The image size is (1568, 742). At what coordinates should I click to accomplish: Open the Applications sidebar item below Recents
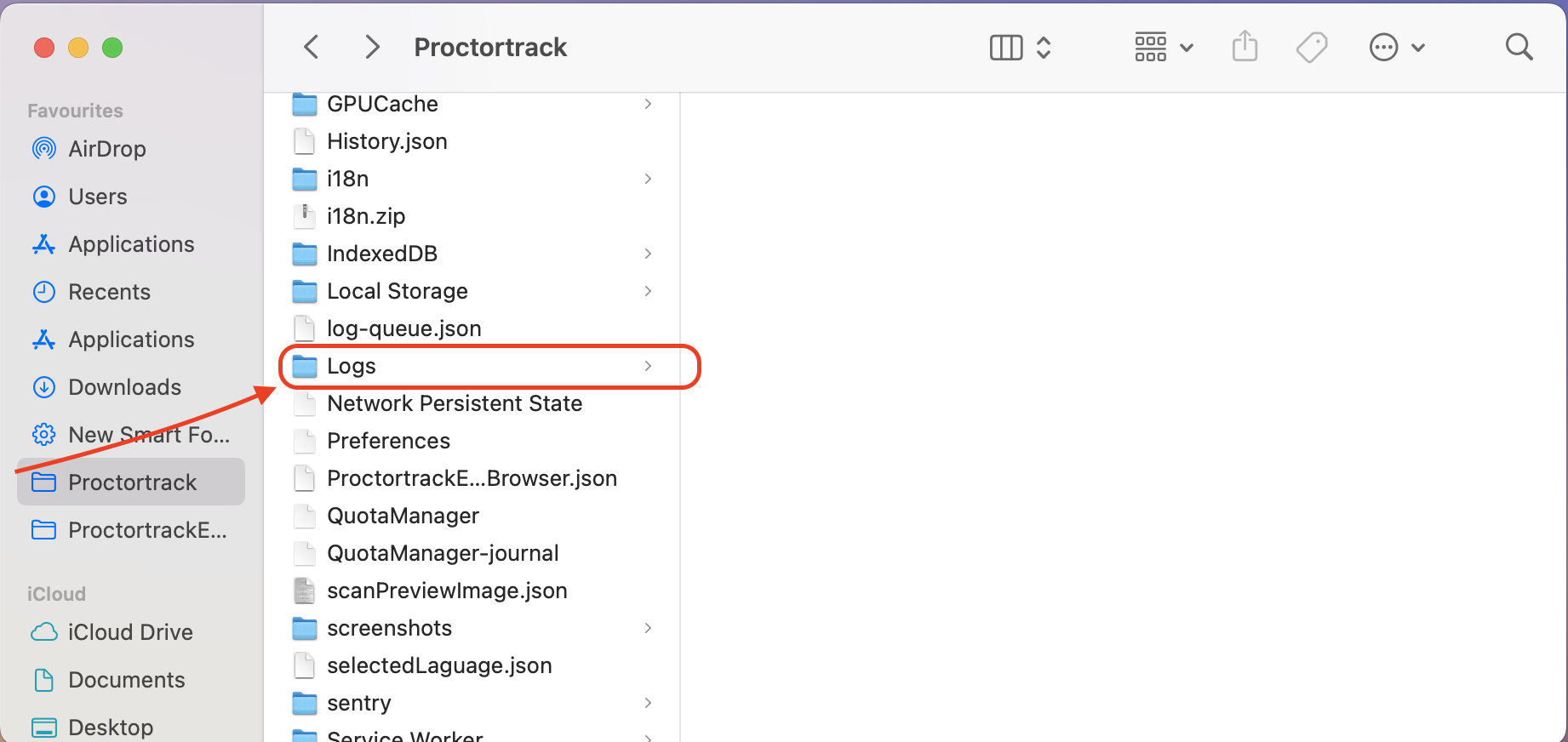(x=130, y=340)
